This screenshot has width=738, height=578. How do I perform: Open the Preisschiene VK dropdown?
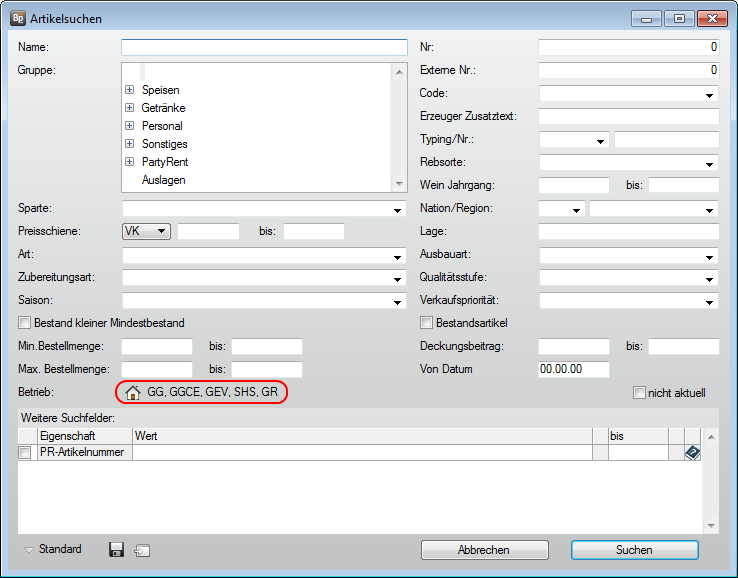click(162, 232)
